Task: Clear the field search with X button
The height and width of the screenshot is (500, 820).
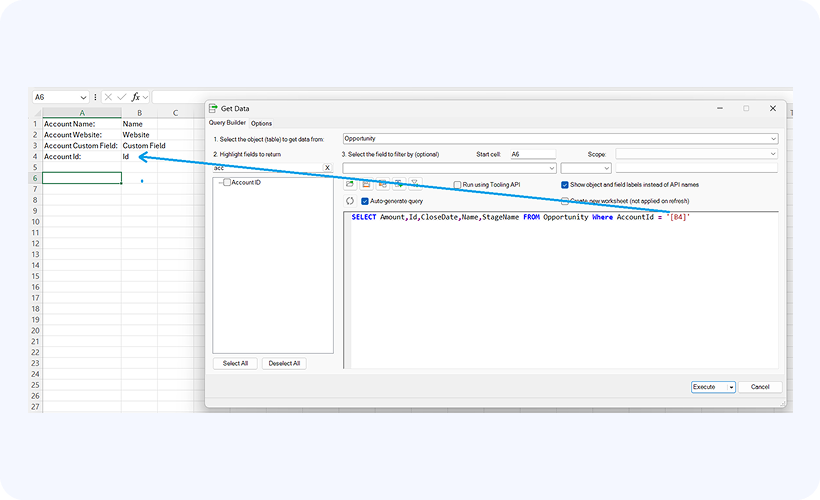Action: [327, 168]
